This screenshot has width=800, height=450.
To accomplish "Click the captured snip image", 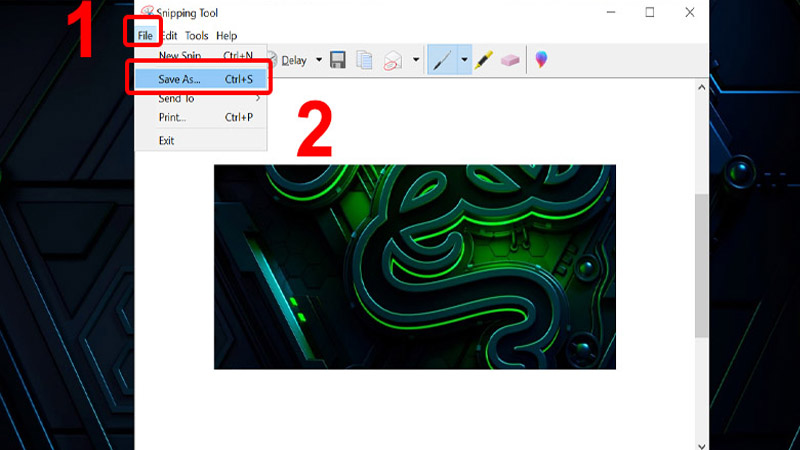I will tap(414, 267).
